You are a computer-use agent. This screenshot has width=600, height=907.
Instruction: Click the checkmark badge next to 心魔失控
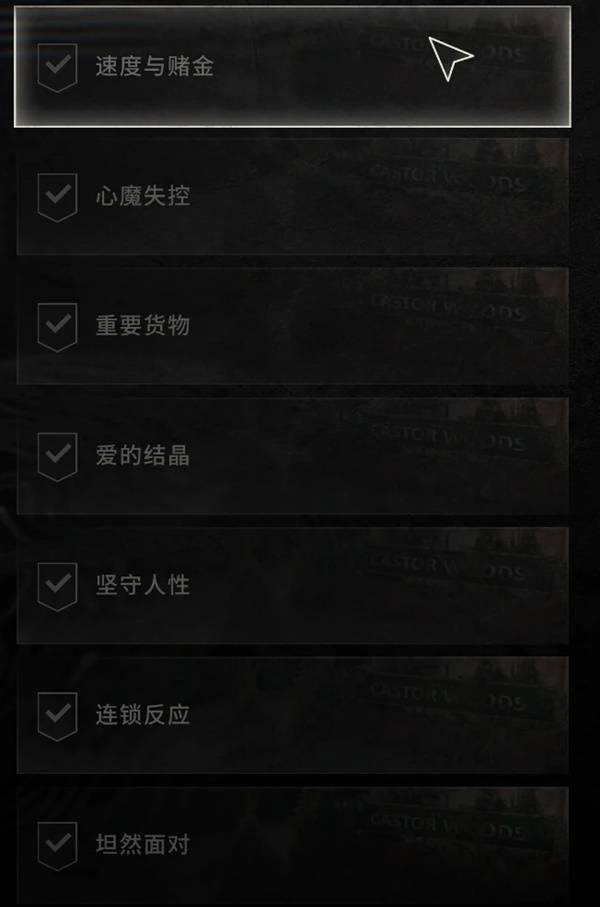tap(57, 197)
